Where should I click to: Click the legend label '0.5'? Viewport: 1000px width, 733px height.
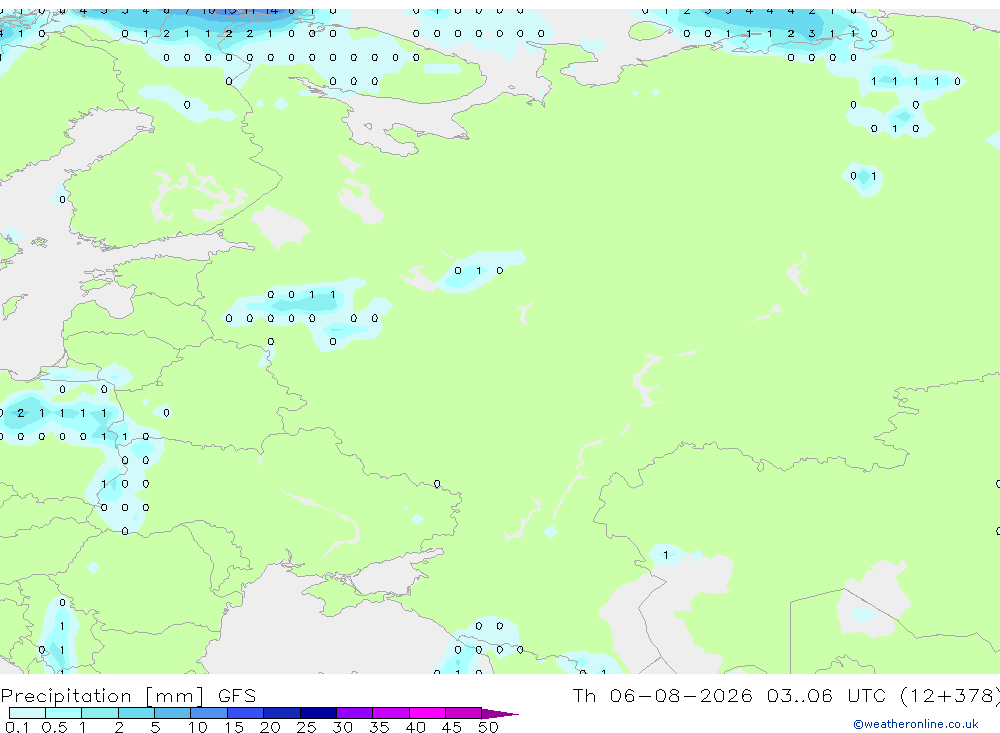tap(55, 727)
